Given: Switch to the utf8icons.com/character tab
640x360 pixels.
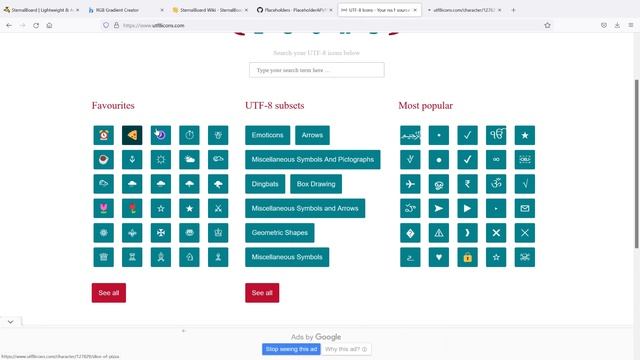Looking at the screenshot, I should point(463,10).
